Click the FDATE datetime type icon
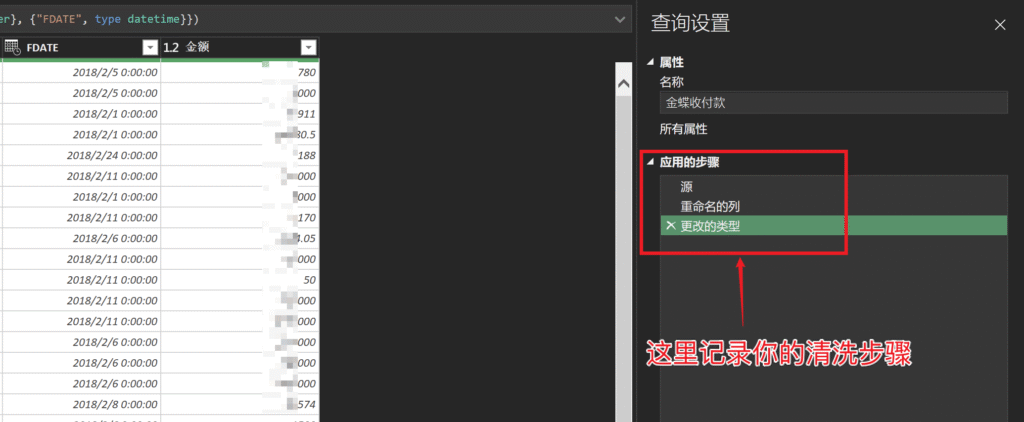 pyautogui.click(x=12, y=47)
